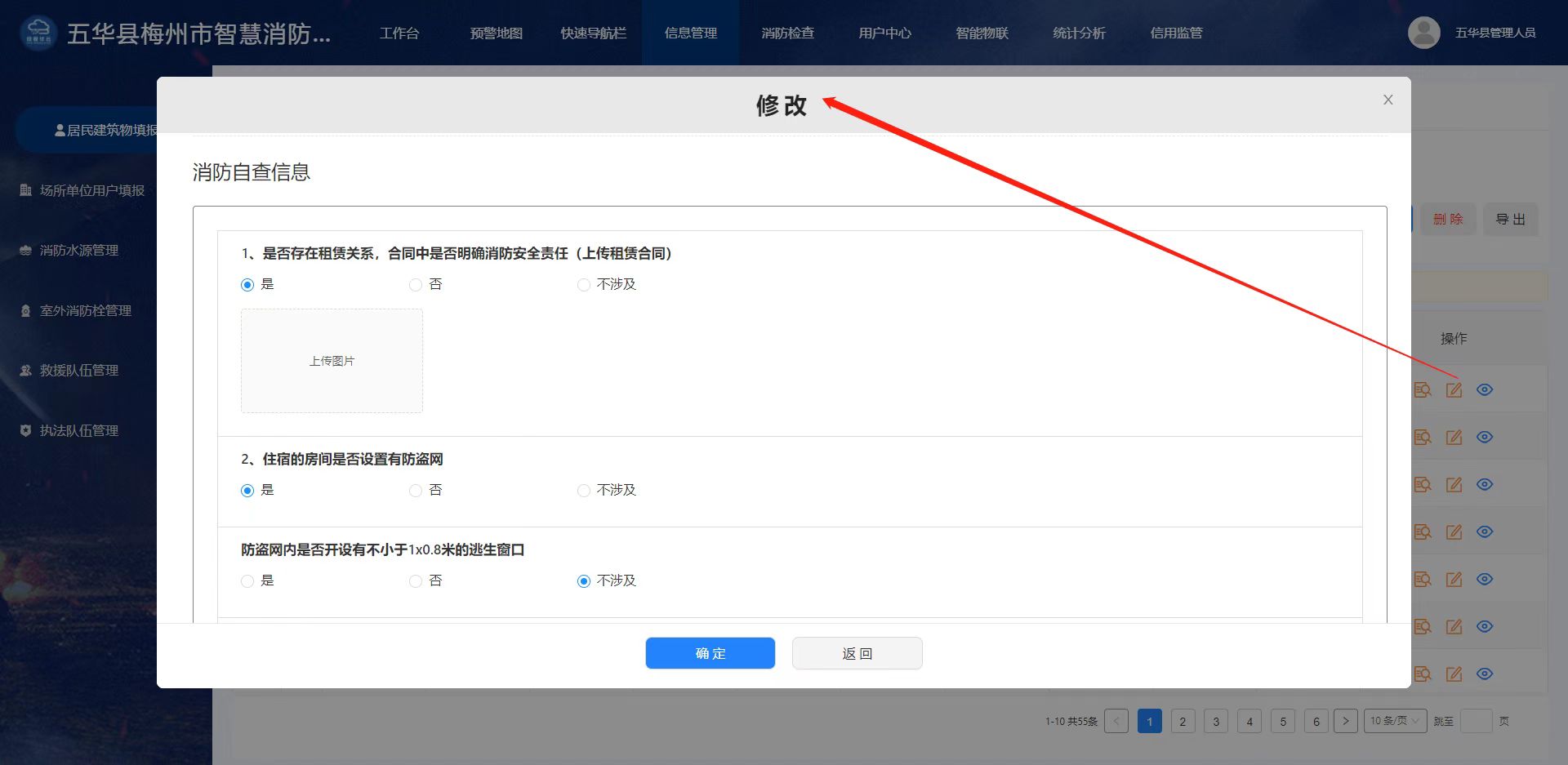Click the edit pencil icon in the bottom table row
This screenshot has width=1568, height=765.
point(1454,674)
